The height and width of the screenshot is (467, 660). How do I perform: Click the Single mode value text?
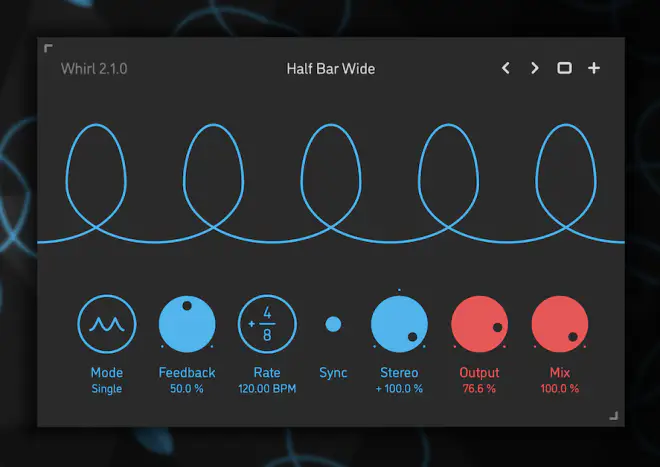coord(106,388)
